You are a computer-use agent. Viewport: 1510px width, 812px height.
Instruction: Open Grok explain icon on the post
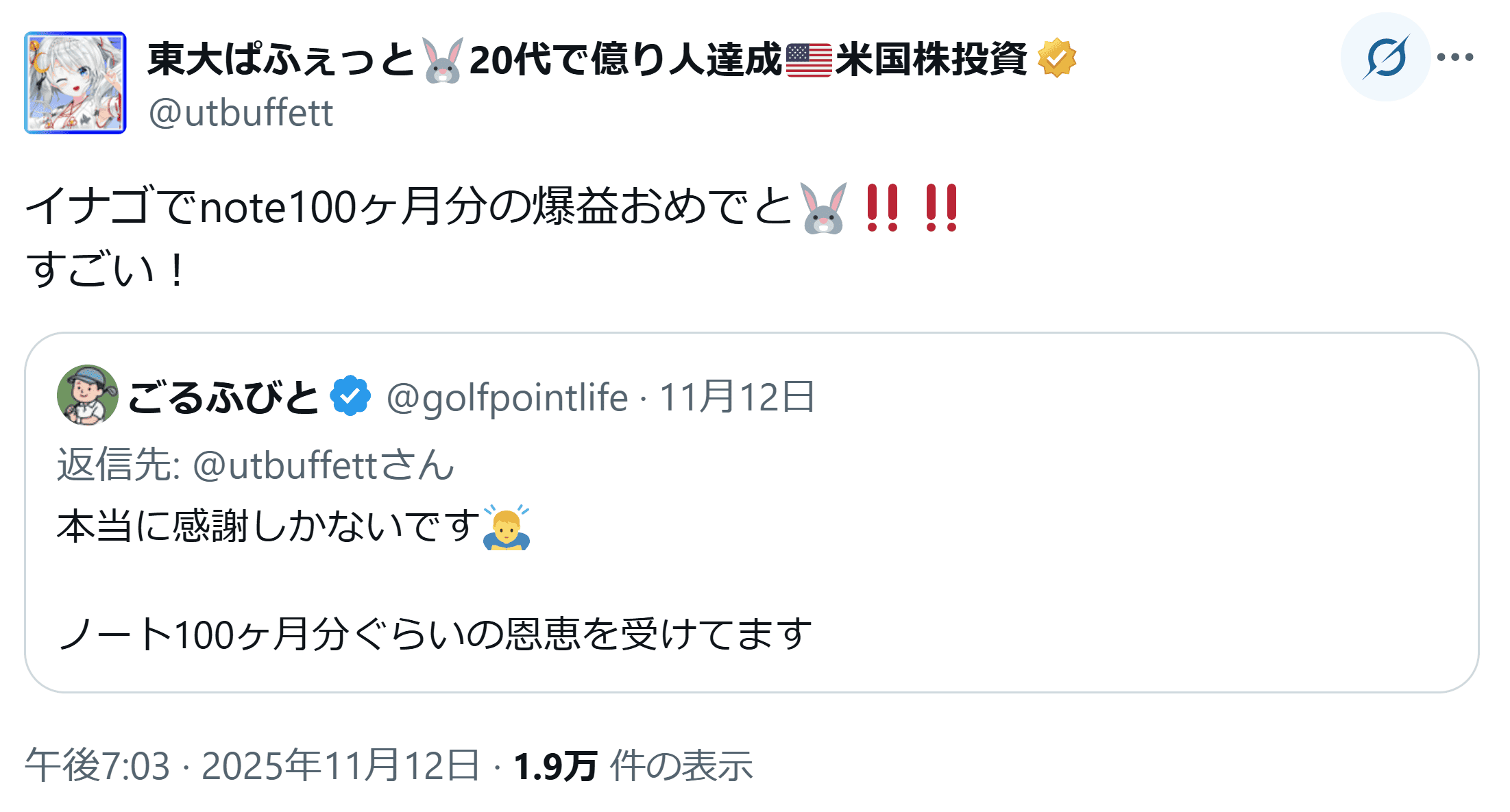tap(1385, 58)
